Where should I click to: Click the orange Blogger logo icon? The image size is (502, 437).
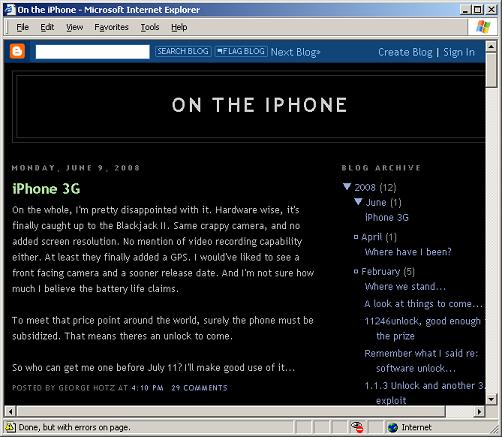coord(17,51)
